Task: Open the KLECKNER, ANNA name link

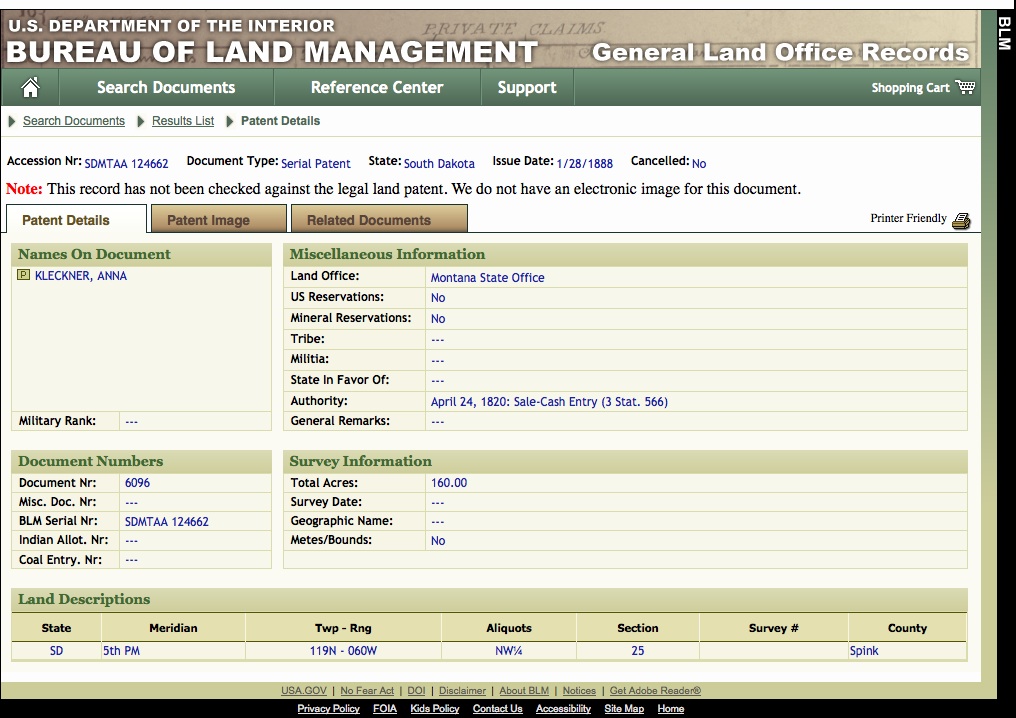Action: click(x=81, y=276)
